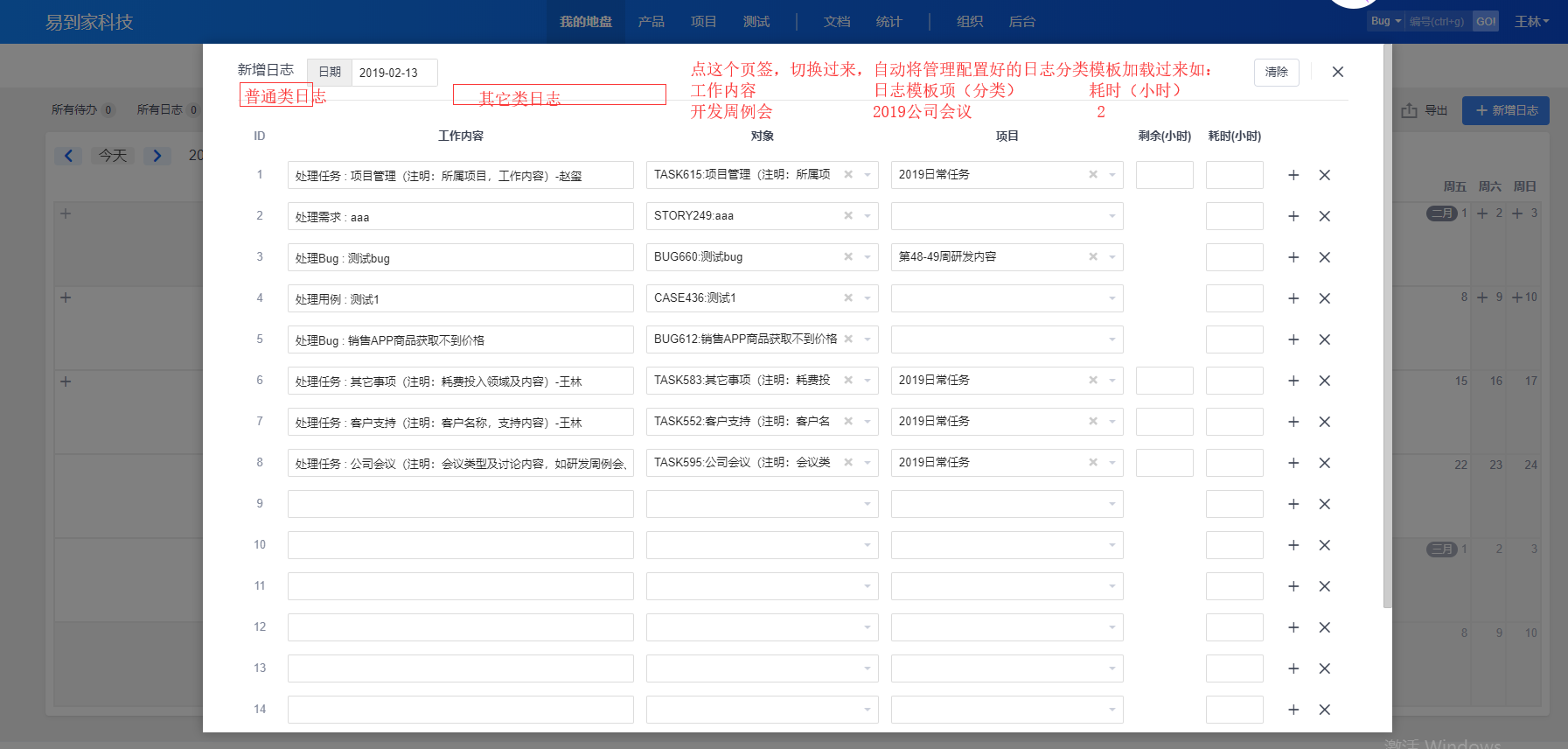Screen dimensions: 1568x749
Task: Switch to the 统计 navigation tab
Action: click(889, 22)
